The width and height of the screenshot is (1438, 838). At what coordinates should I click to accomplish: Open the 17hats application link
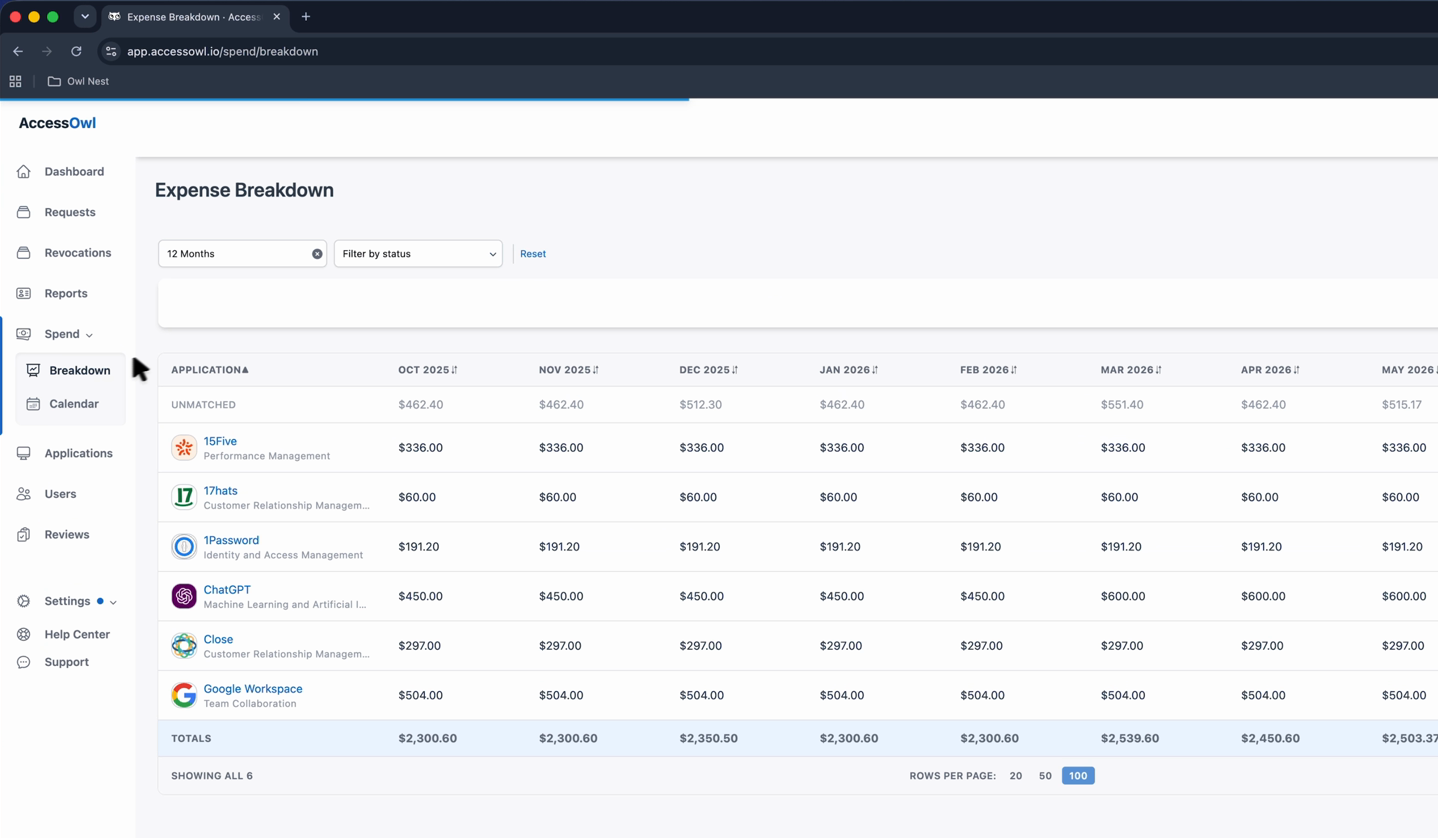[x=221, y=491]
